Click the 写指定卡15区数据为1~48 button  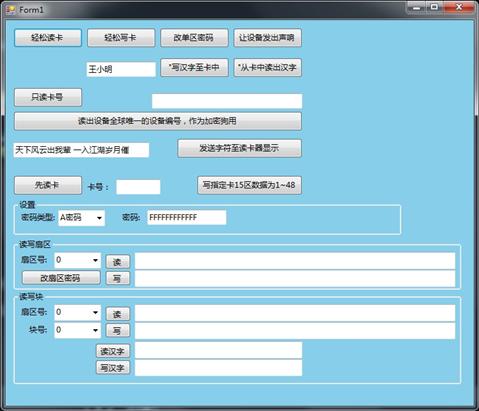point(249,185)
